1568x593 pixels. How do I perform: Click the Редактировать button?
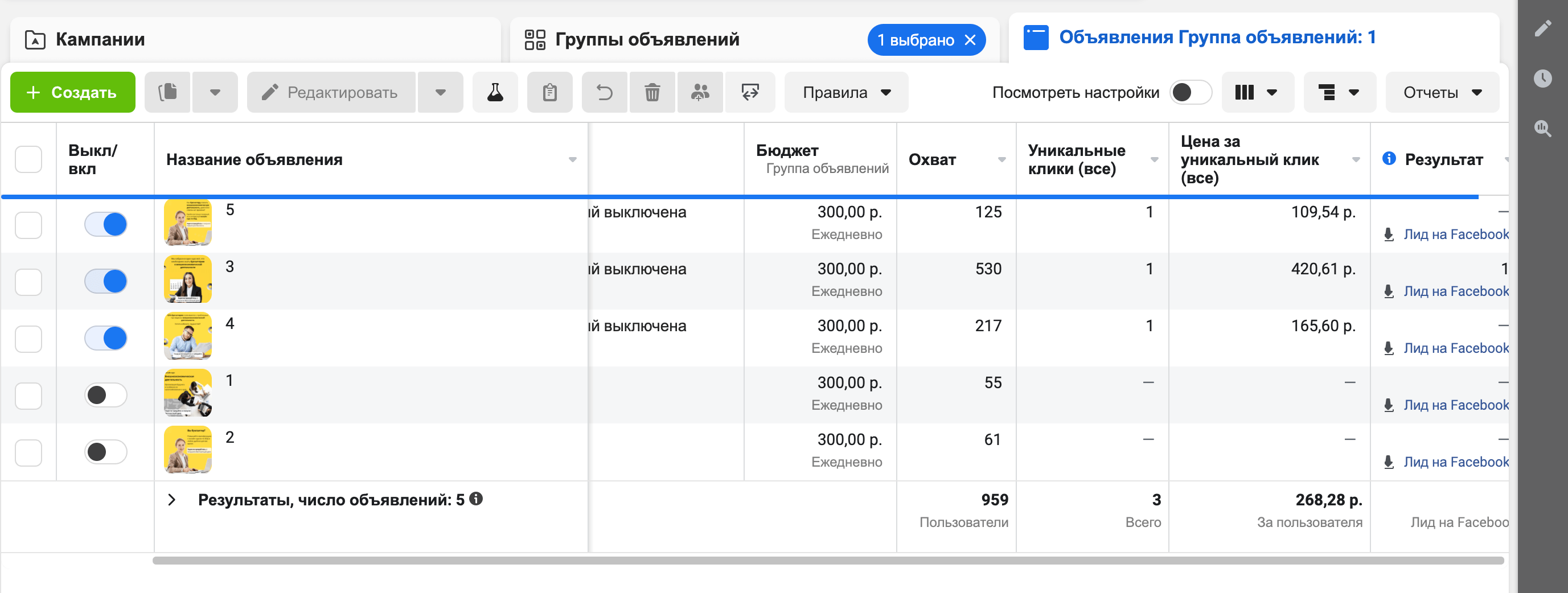click(331, 92)
